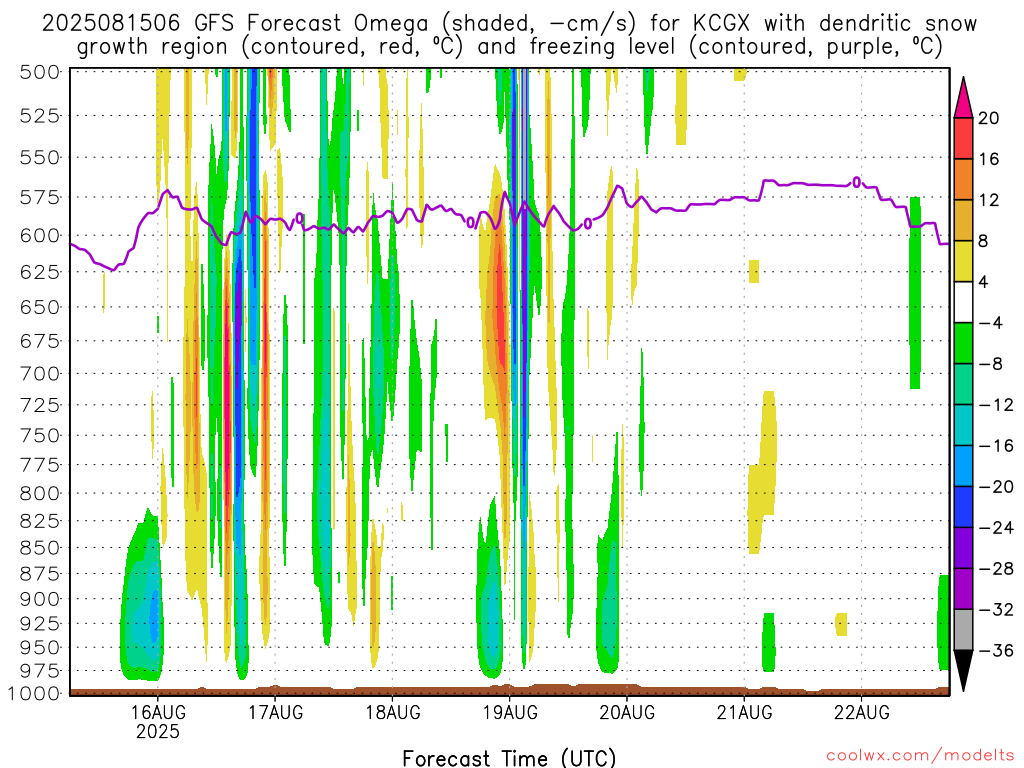Image resolution: width=1024 pixels, height=768 pixels.
Task: Click the 700 pressure level label
Action: 40,374
